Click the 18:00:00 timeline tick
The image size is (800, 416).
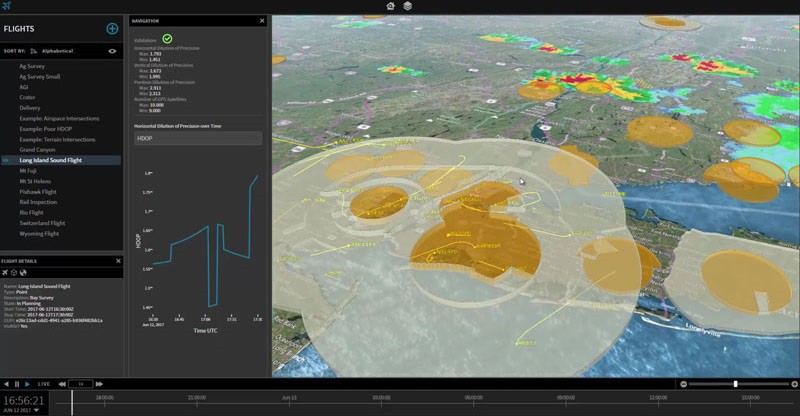[x=105, y=397]
